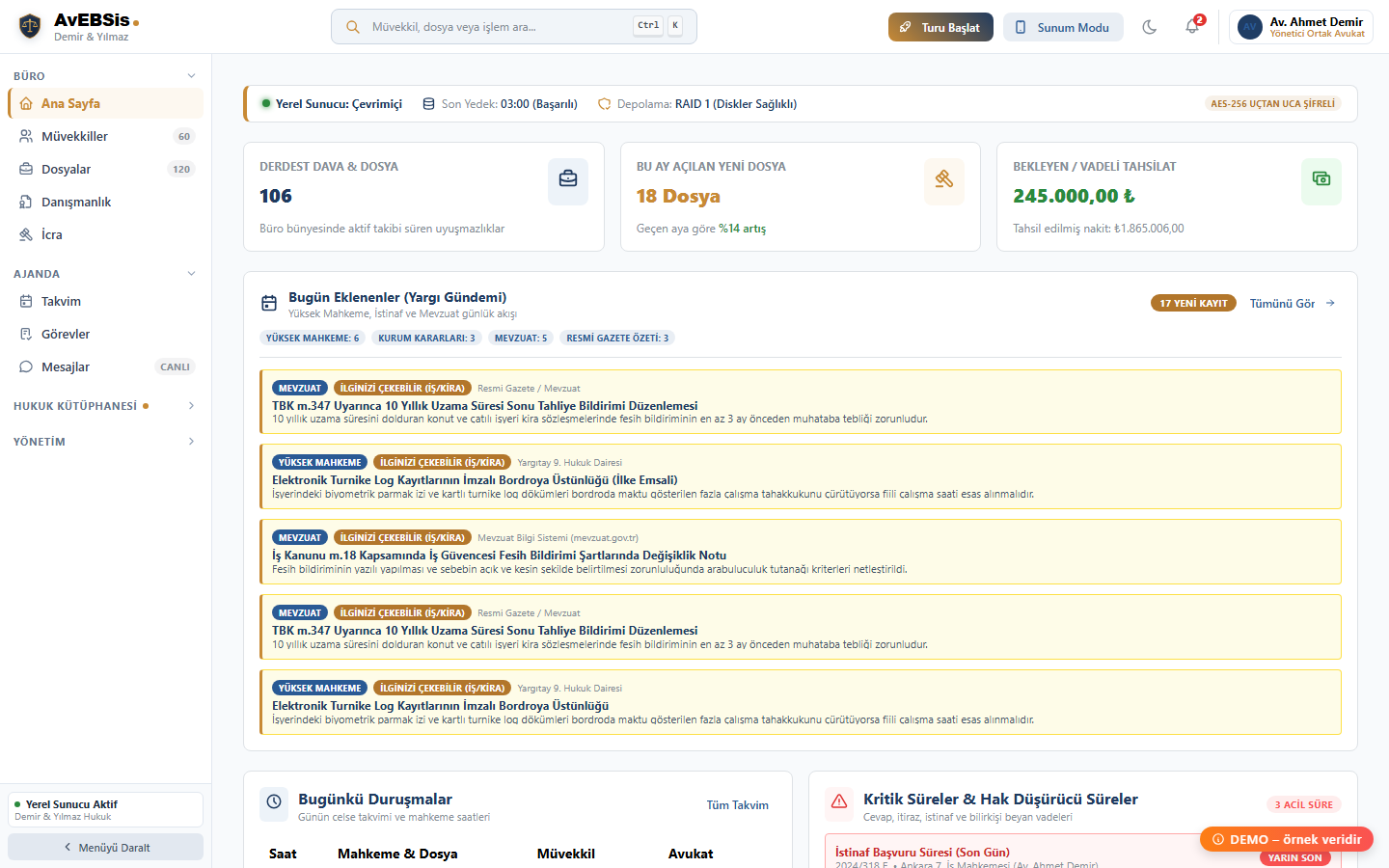The width and height of the screenshot is (1389, 868).
Task: Click the search magnifier icon
Action: pyautogui.click(x=353, y=27)
